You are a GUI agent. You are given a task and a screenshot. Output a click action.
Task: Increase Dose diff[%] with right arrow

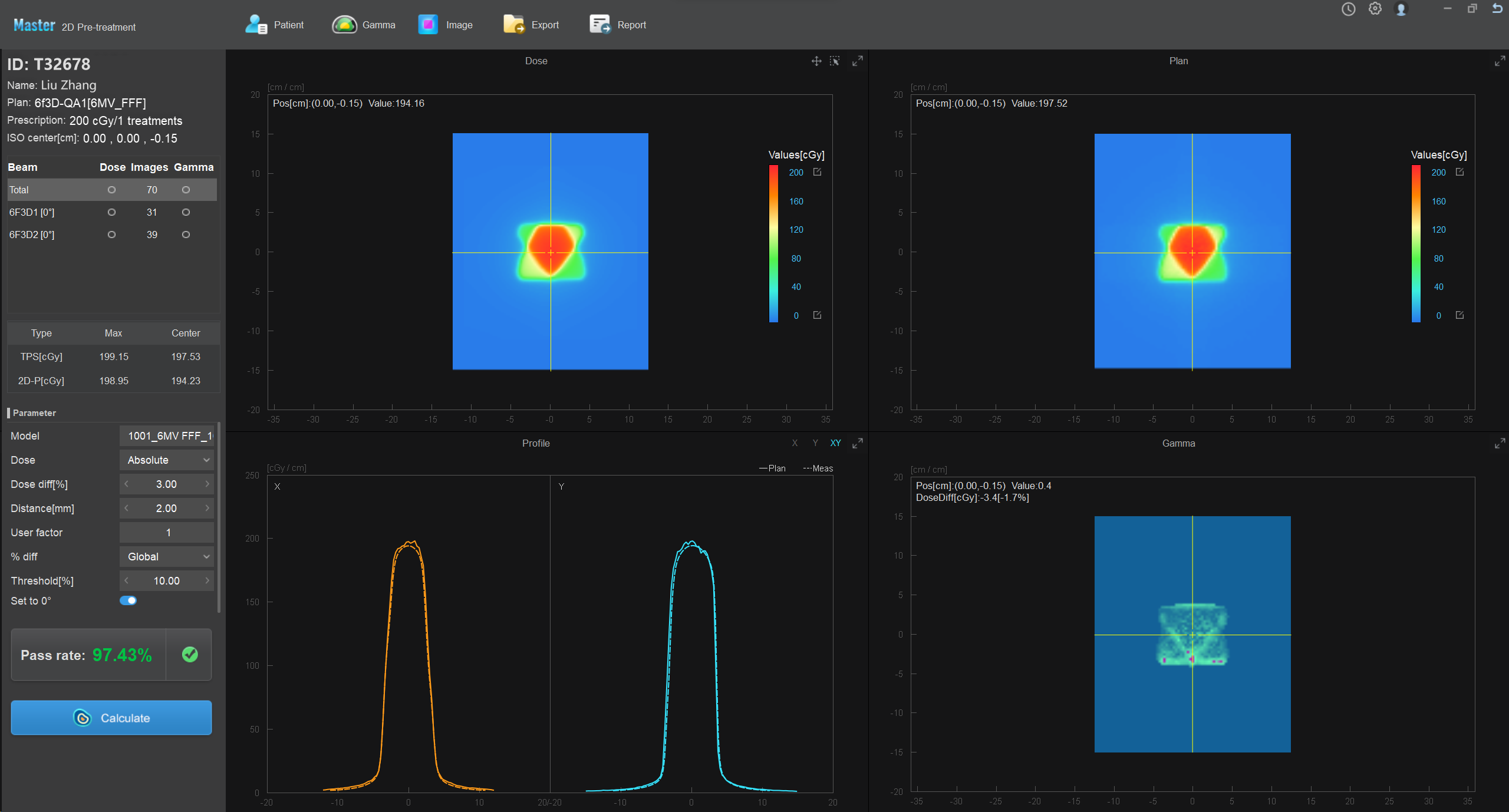[207, 484]
